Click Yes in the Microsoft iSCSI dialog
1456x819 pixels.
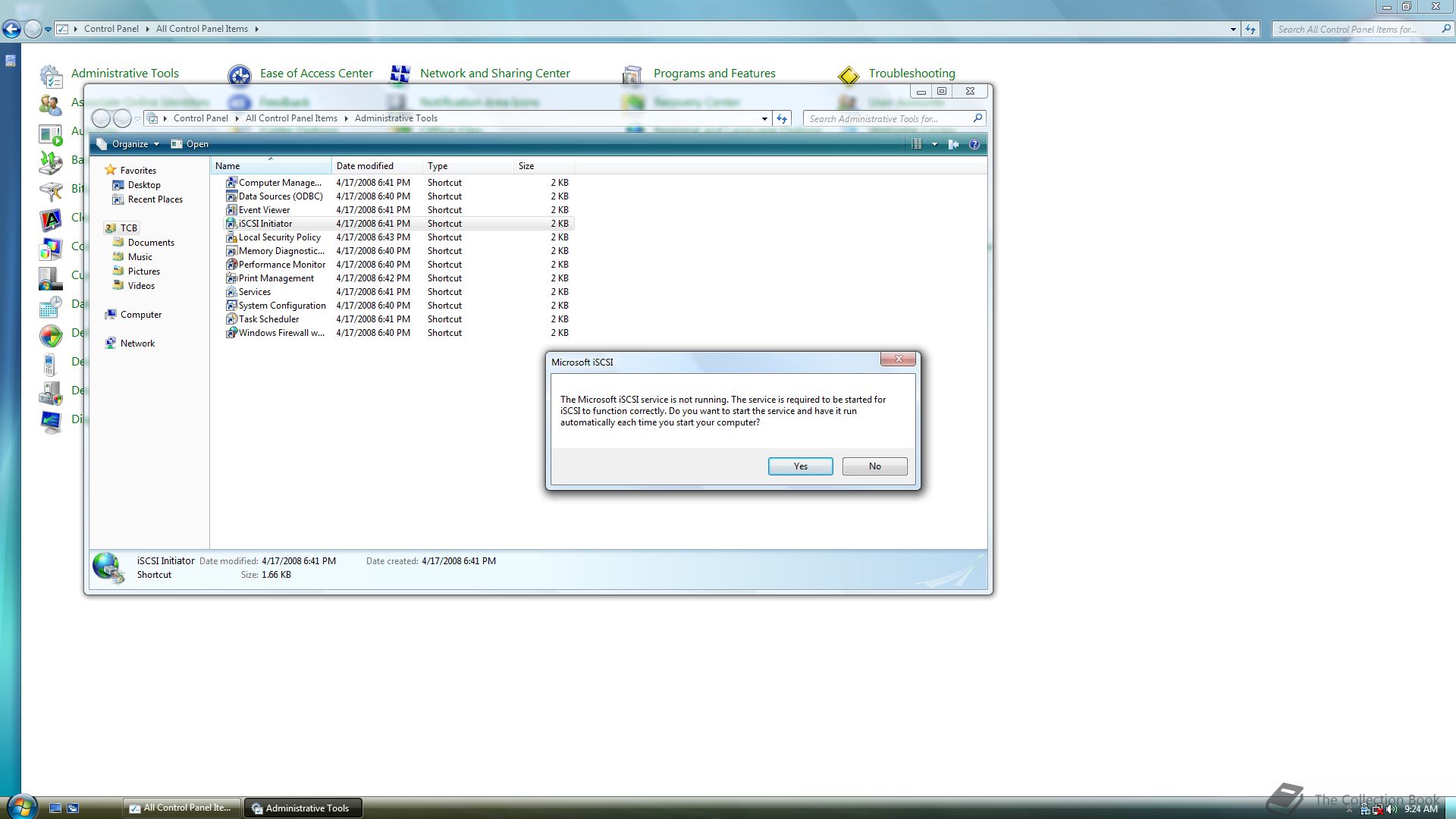800,466
